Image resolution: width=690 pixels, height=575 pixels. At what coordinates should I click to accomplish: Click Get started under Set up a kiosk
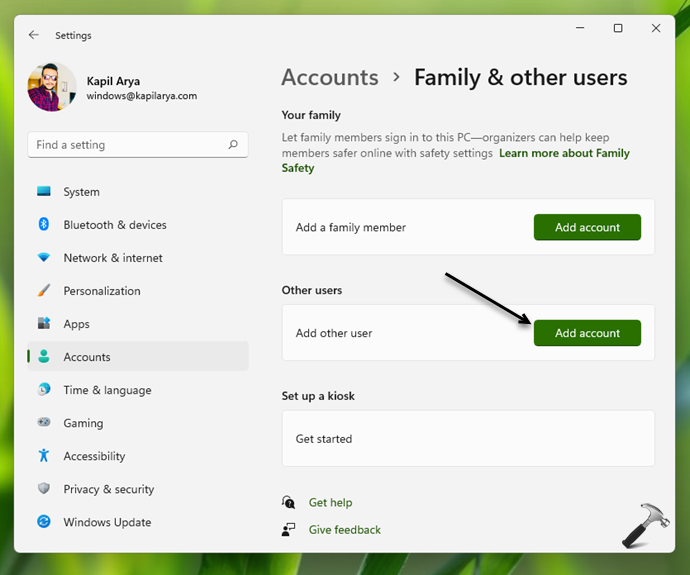[324, 439]
